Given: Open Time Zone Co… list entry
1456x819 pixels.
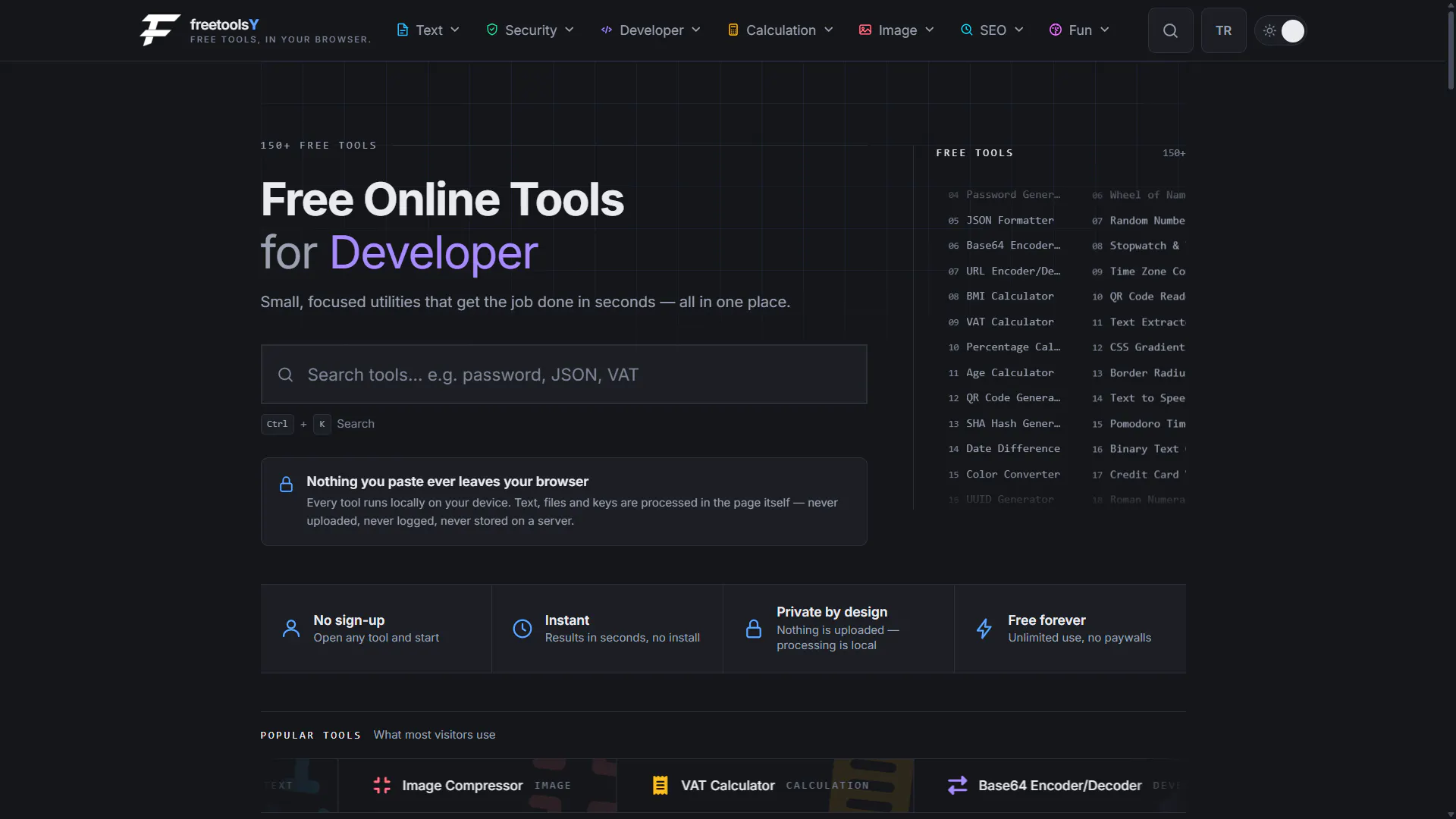Looking at the screenshot, I should click(1139, 271).
